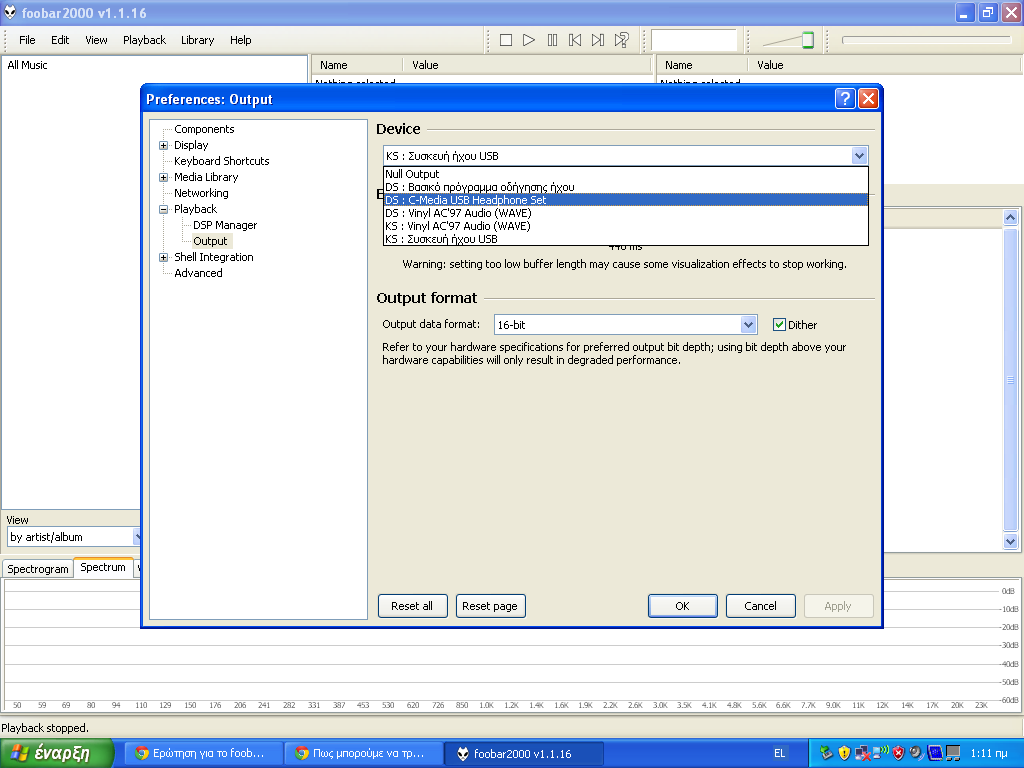This screenshot has height=768, width=1024.
Task: Click the Reset page button
Action: click(x=490, y=606)
